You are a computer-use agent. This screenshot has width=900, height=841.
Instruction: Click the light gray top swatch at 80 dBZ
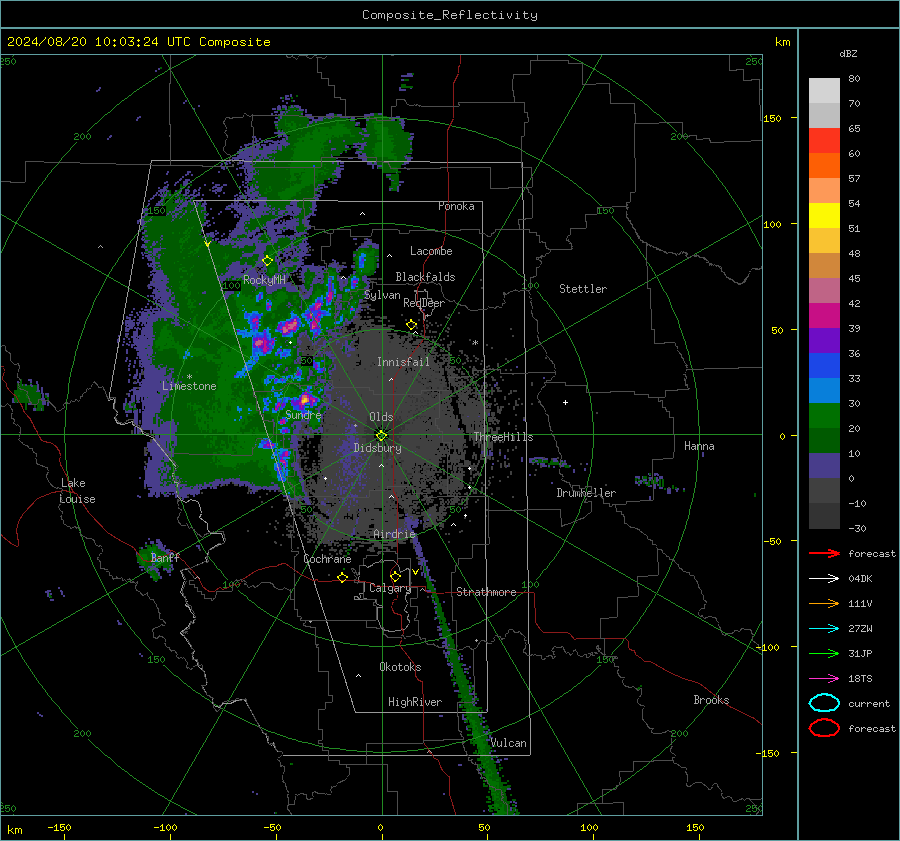(824, 91)
